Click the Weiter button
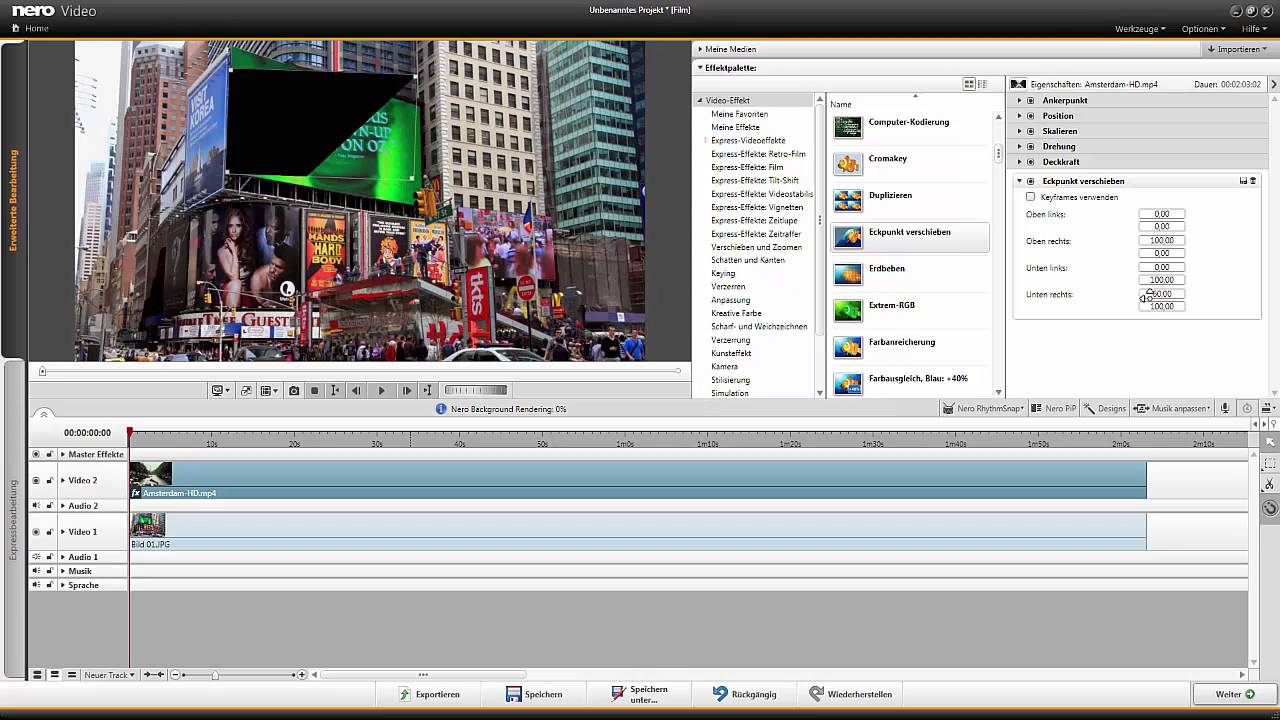 (1234, 694)
